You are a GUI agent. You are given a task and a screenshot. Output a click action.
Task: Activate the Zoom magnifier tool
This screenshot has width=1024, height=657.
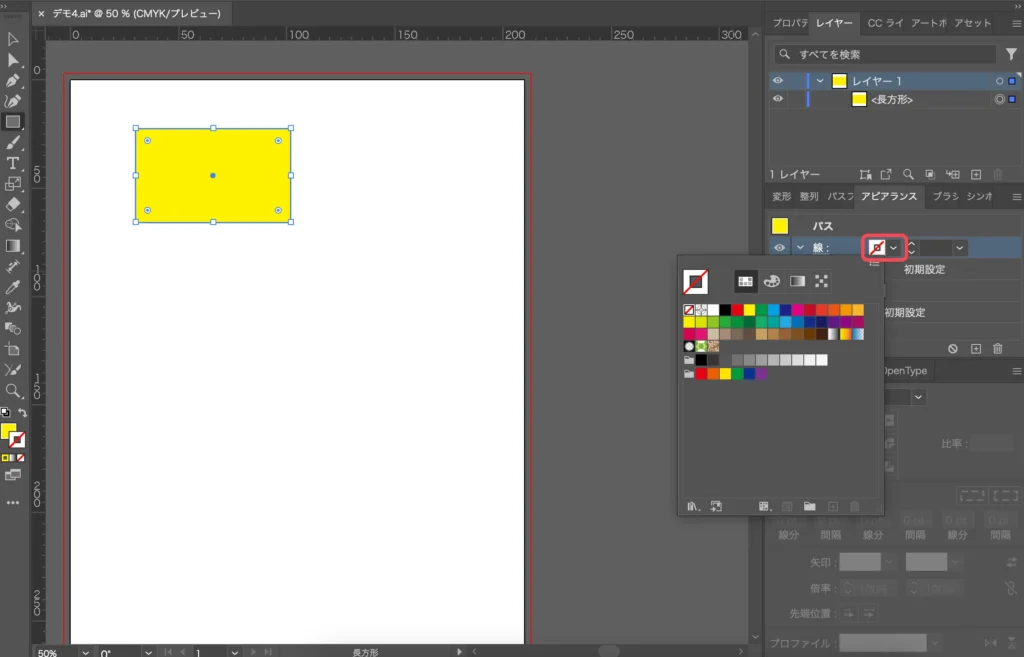[13, 391]
